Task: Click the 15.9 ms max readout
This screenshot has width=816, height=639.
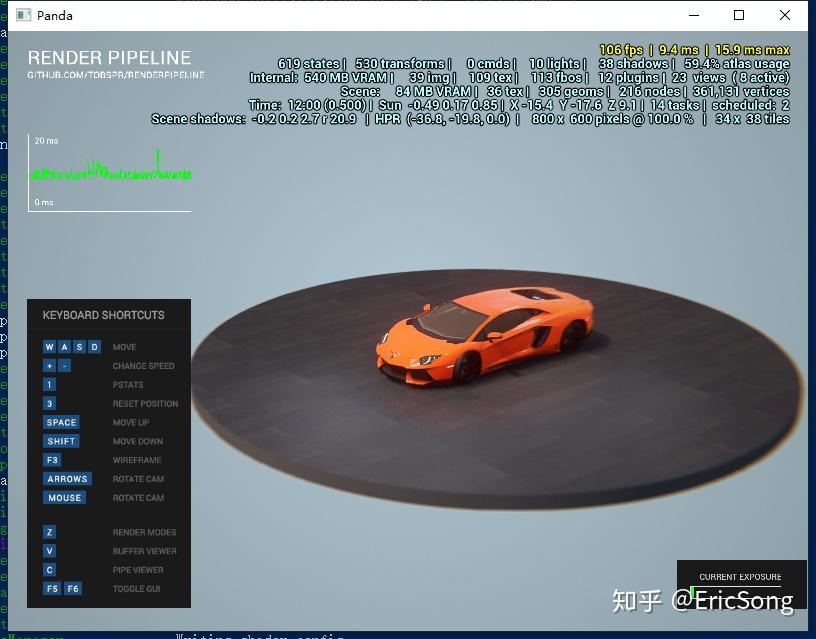Action: pos(752,50)
